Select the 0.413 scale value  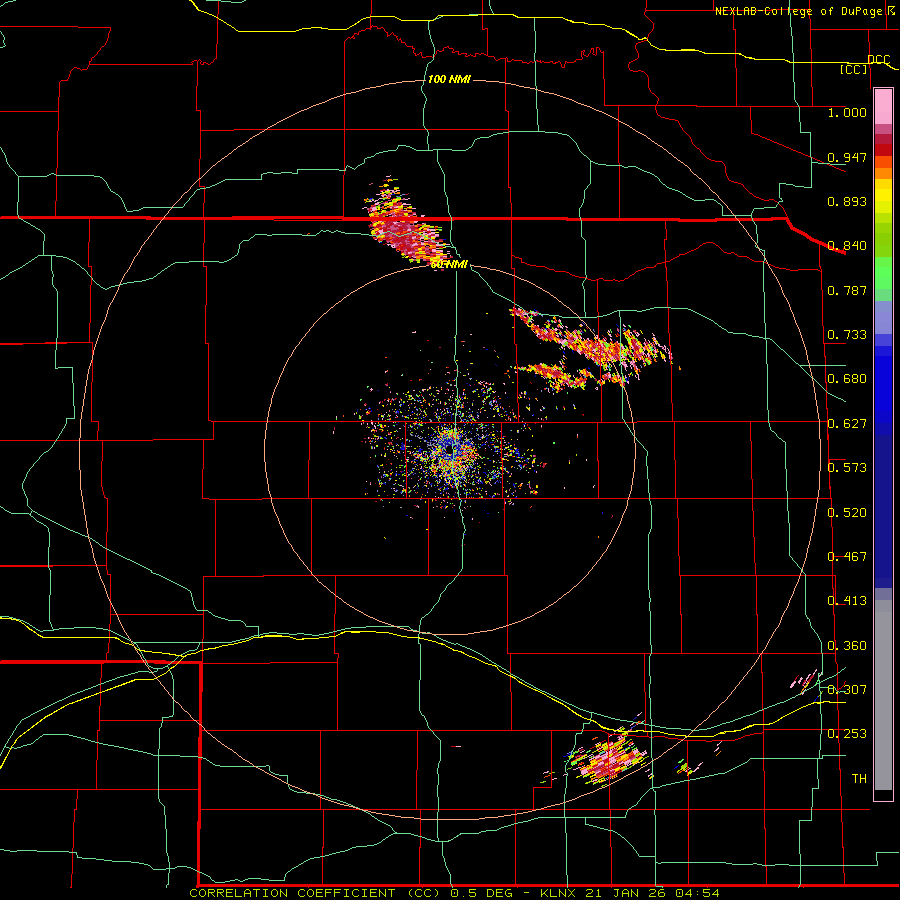[847, 601]
